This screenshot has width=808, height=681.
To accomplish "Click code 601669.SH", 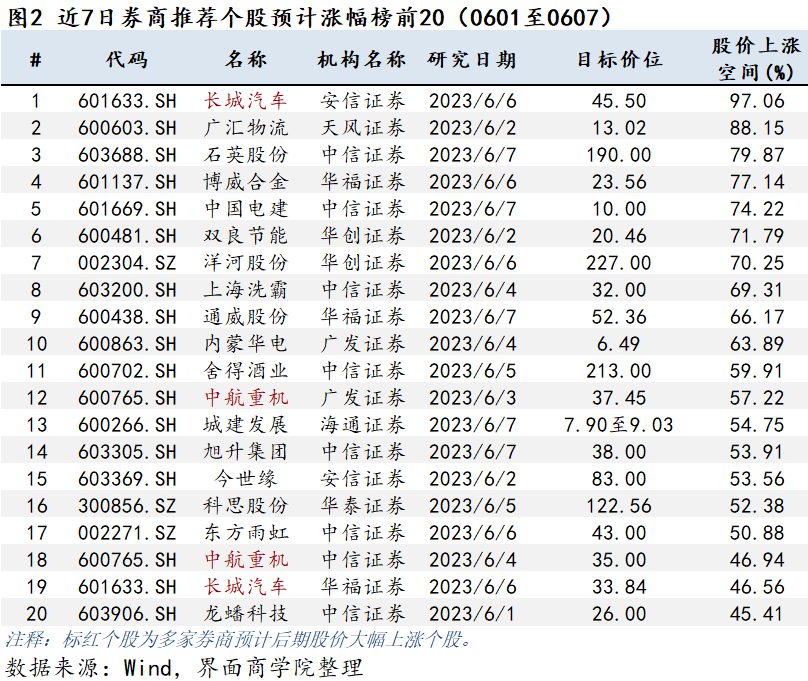I will pyautogui.click(x=127, y=209).
